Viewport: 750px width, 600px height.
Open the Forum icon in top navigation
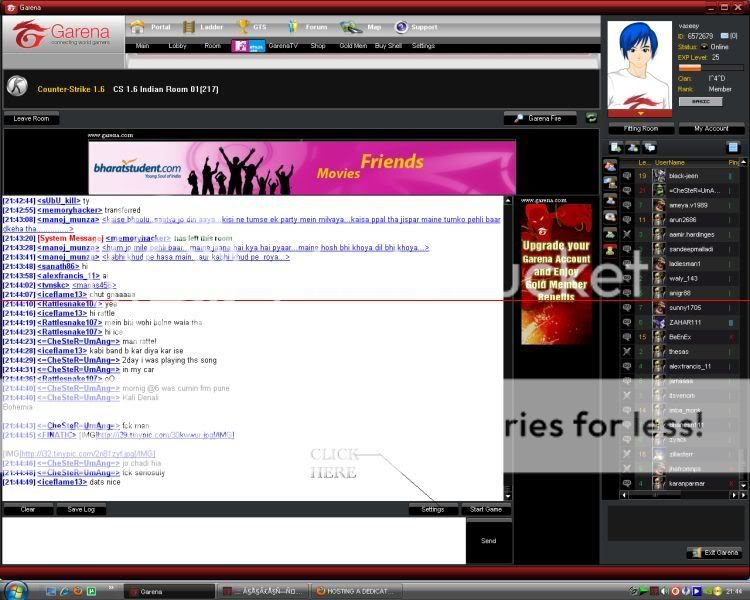tap(289, 27)
